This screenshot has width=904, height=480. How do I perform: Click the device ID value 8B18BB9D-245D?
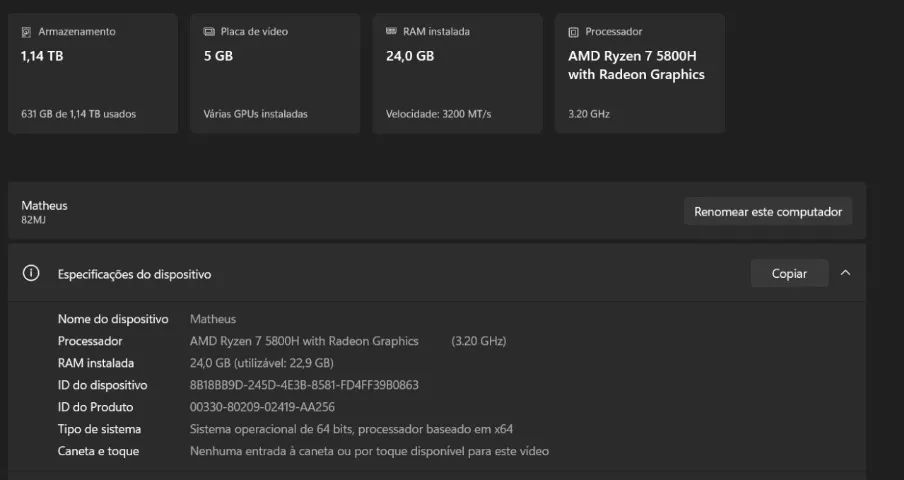304,385
